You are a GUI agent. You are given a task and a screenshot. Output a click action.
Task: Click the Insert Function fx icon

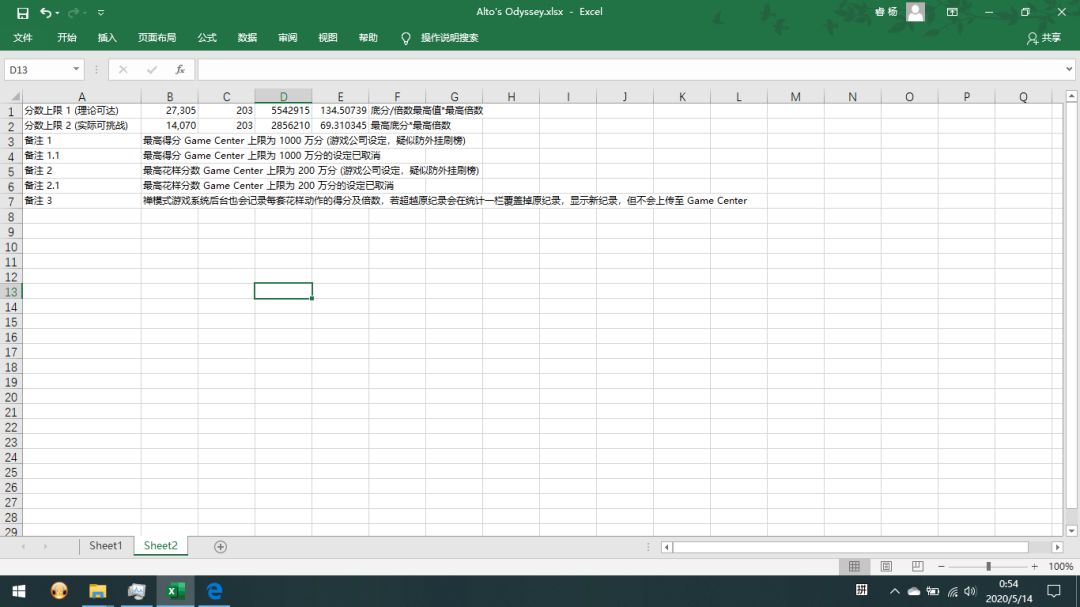180,70
